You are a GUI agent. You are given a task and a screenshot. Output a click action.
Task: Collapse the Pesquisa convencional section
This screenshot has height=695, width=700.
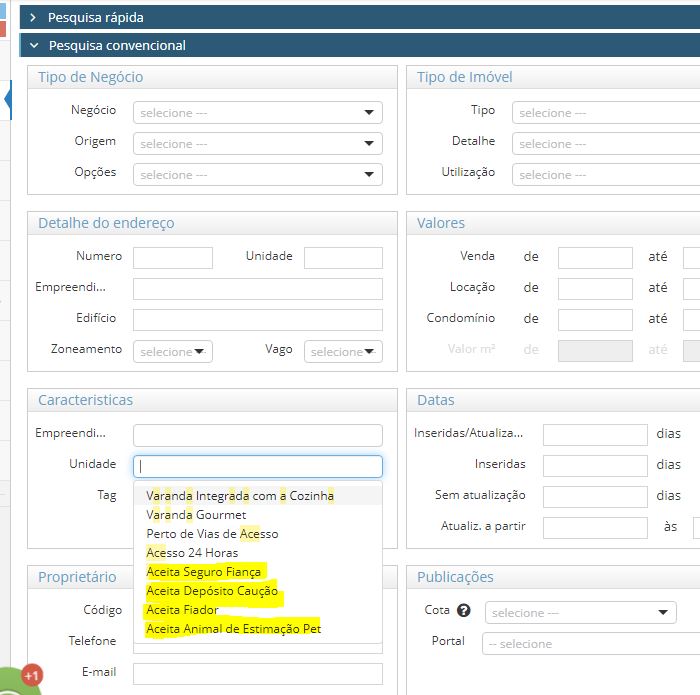pyautogui.click(x=116, y=45)
